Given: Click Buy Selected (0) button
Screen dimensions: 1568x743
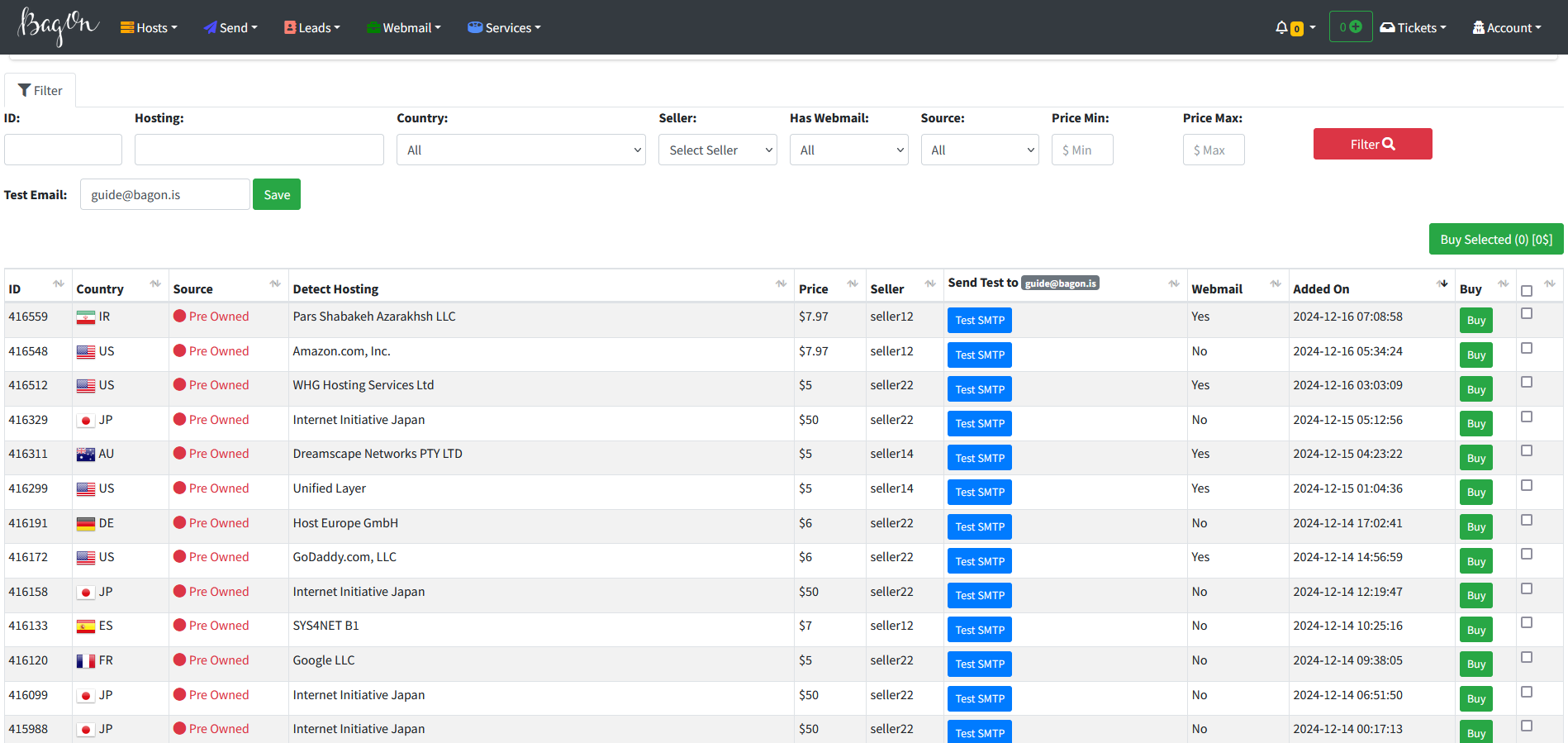Looking at the screenshot, I should click(1496, 239).
